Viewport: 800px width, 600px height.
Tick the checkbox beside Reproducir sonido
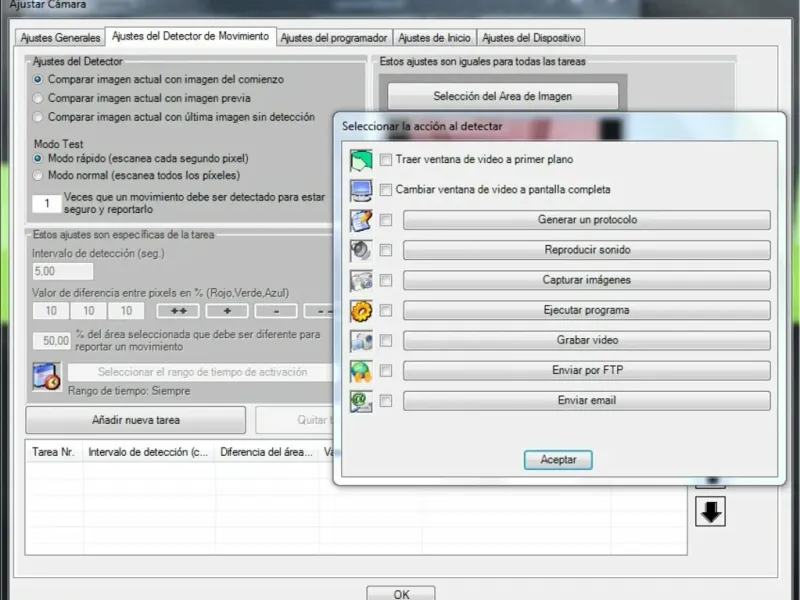point(386,250)
